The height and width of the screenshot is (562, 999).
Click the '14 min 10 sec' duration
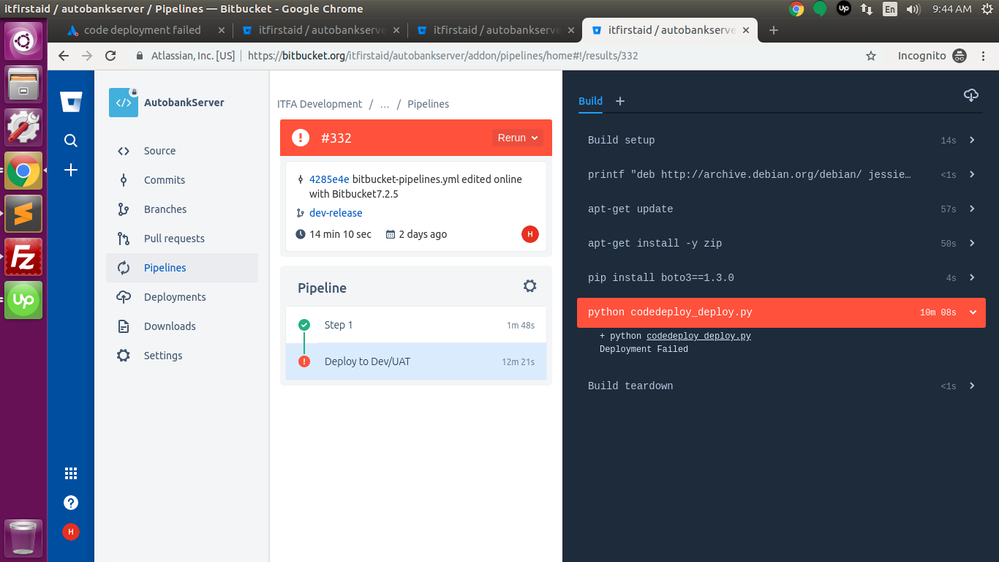click(x=340, y=234)
